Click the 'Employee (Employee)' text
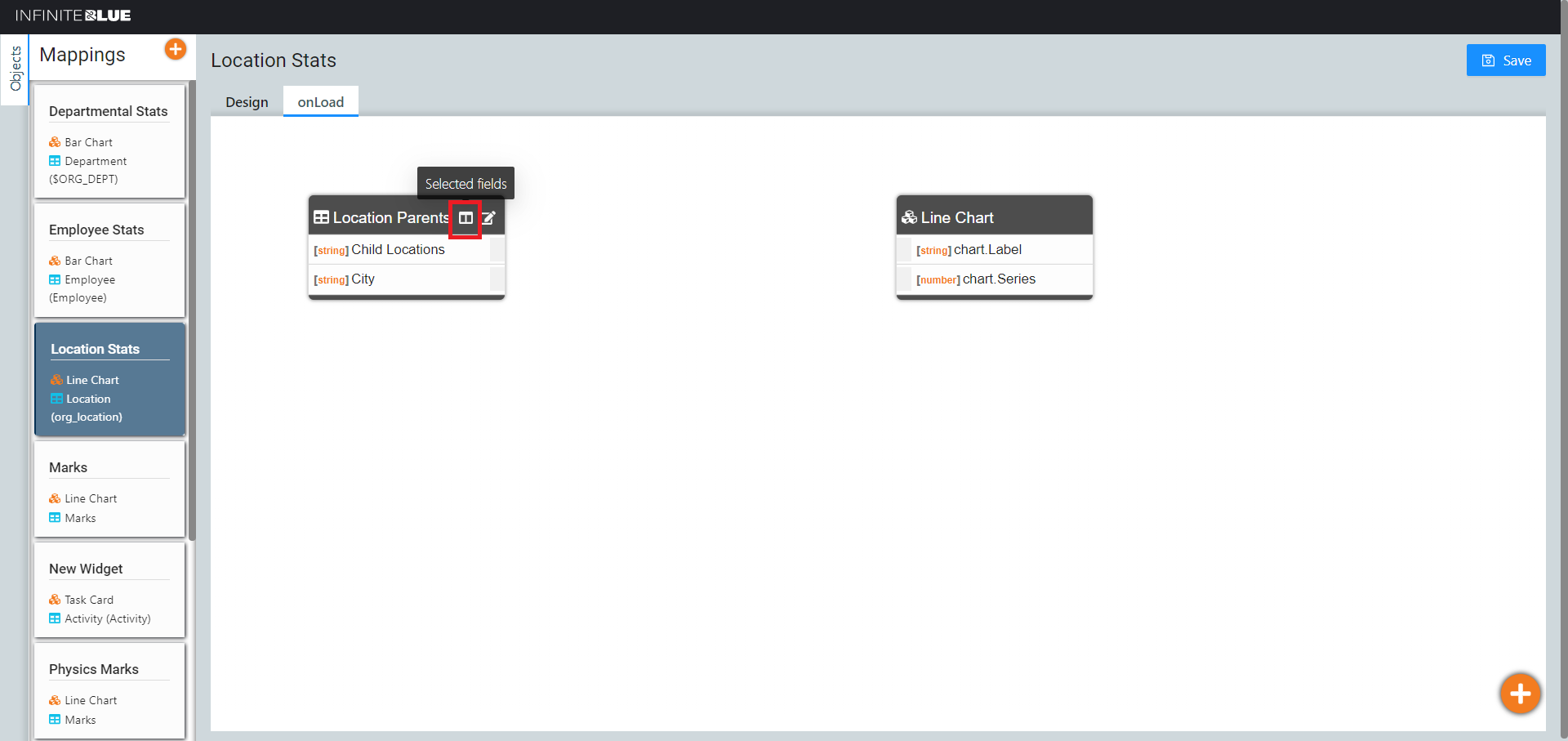 click(82, 288)
